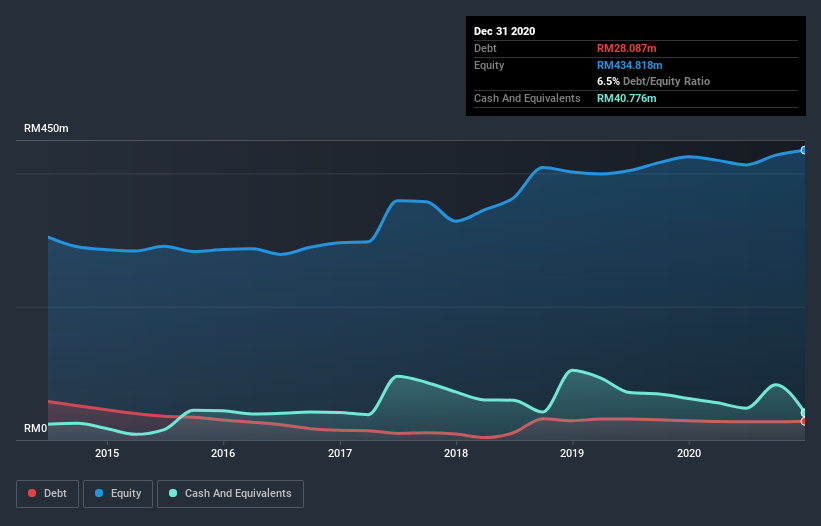
Task: Click the tooltip's Cash And Equivalents label
Action: [527, 98]
